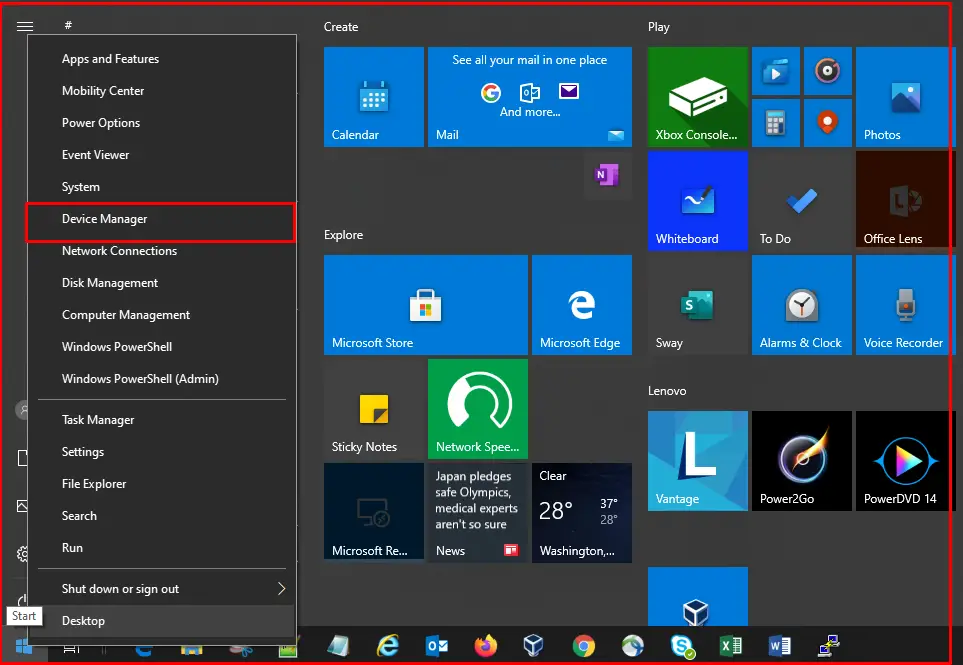This screenshot has height=665, width=963.
Task: Open Power Options
Action: [162, 123]
